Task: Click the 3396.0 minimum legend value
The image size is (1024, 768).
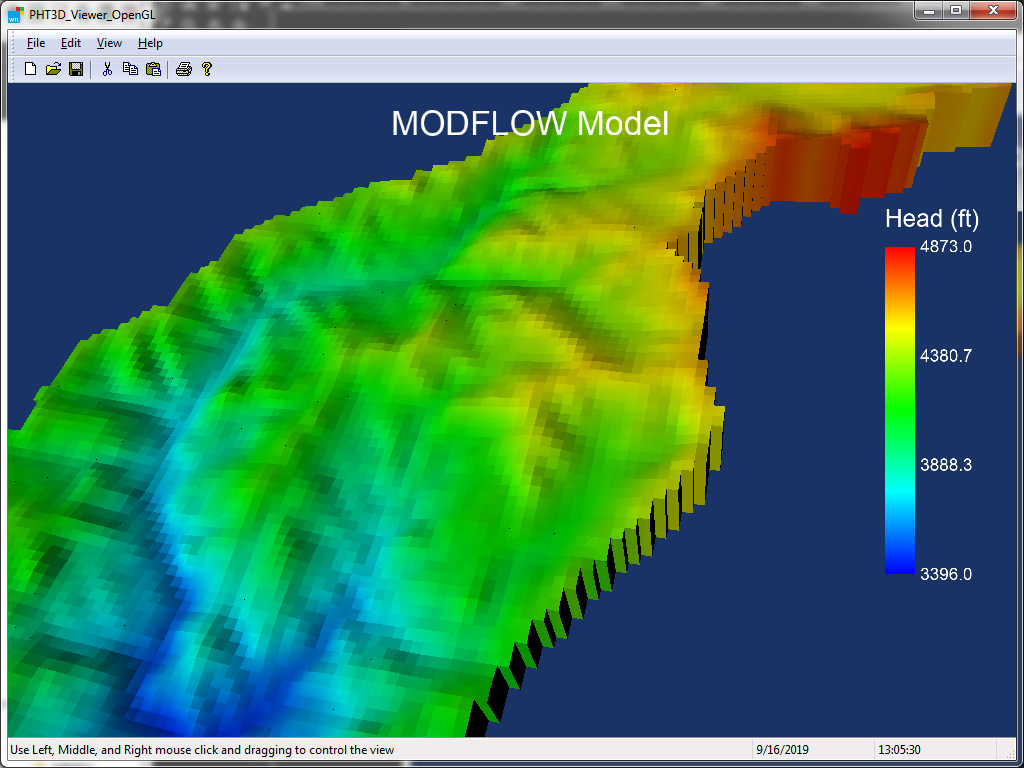Action: [946, 574]
